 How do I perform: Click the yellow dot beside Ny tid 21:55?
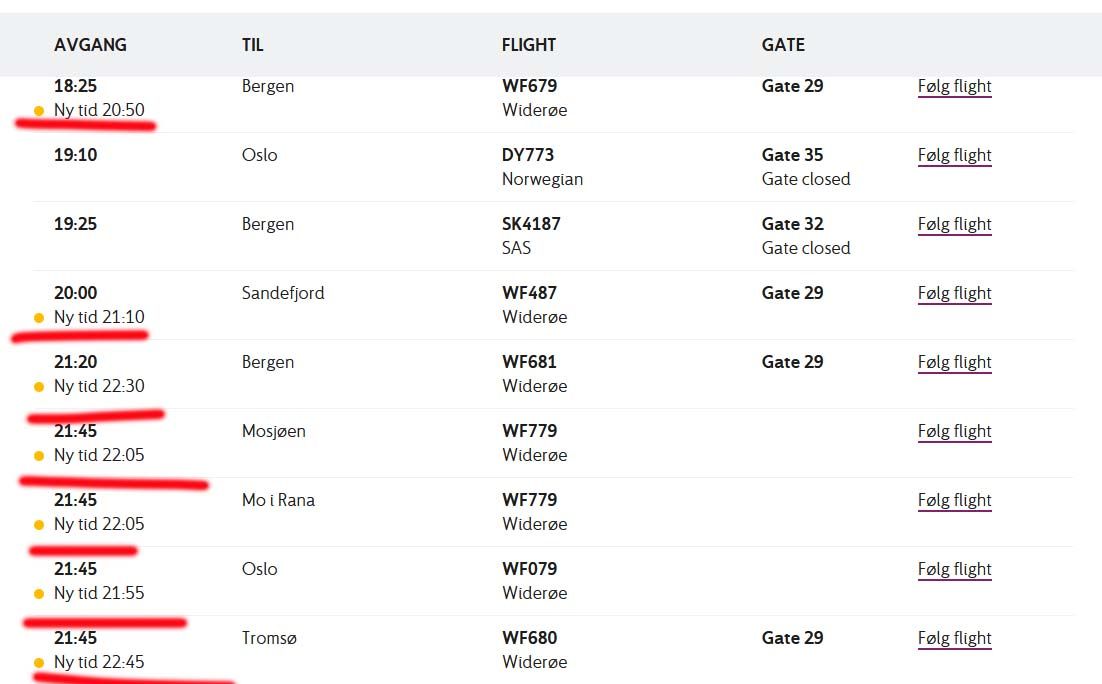(x=39, y=594)
